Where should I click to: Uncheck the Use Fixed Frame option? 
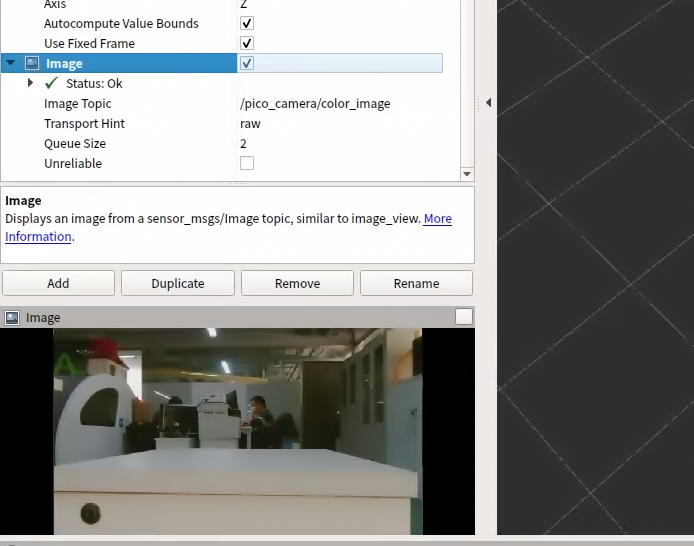point(247,43)
